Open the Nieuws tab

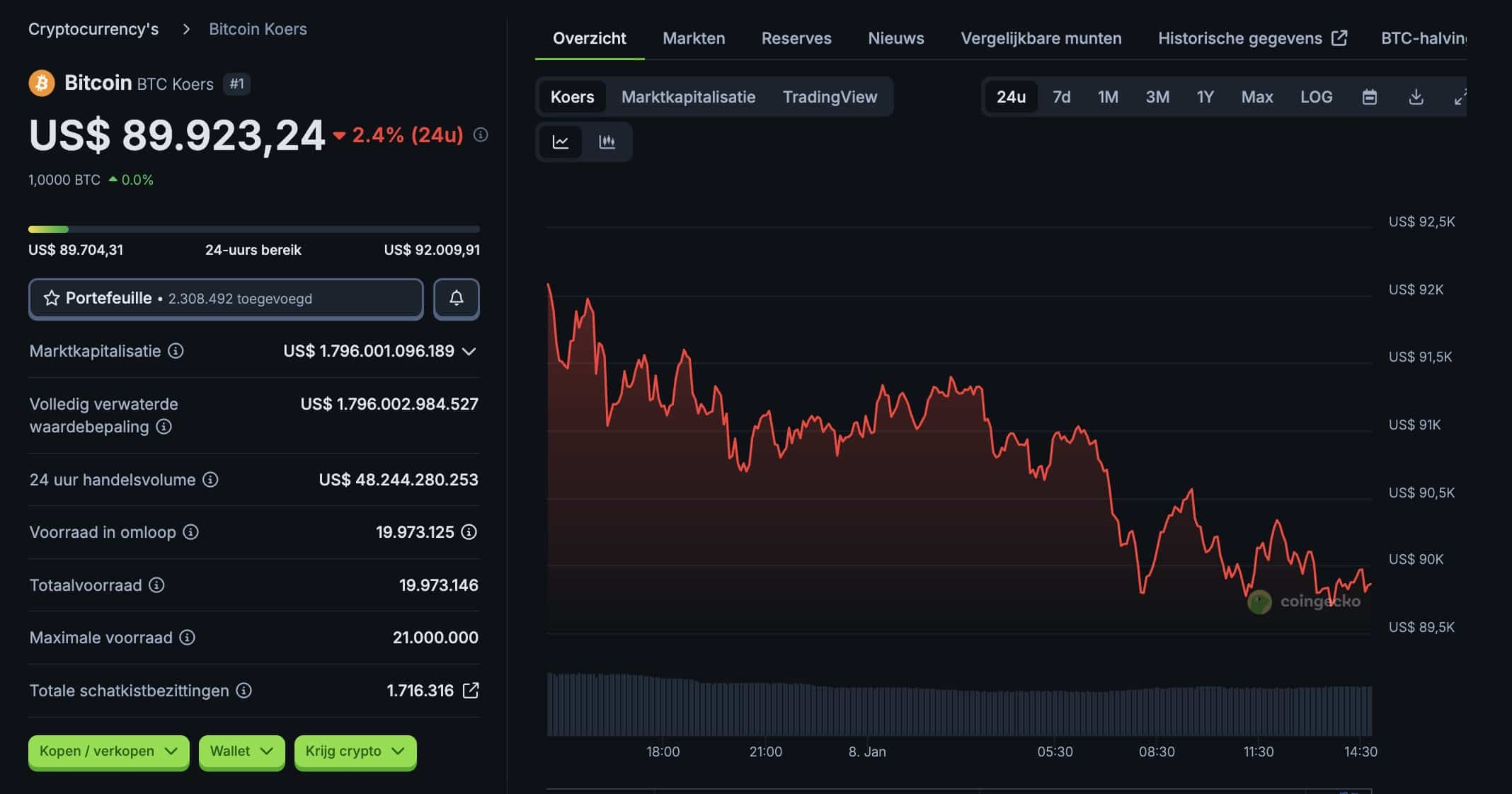895,38
